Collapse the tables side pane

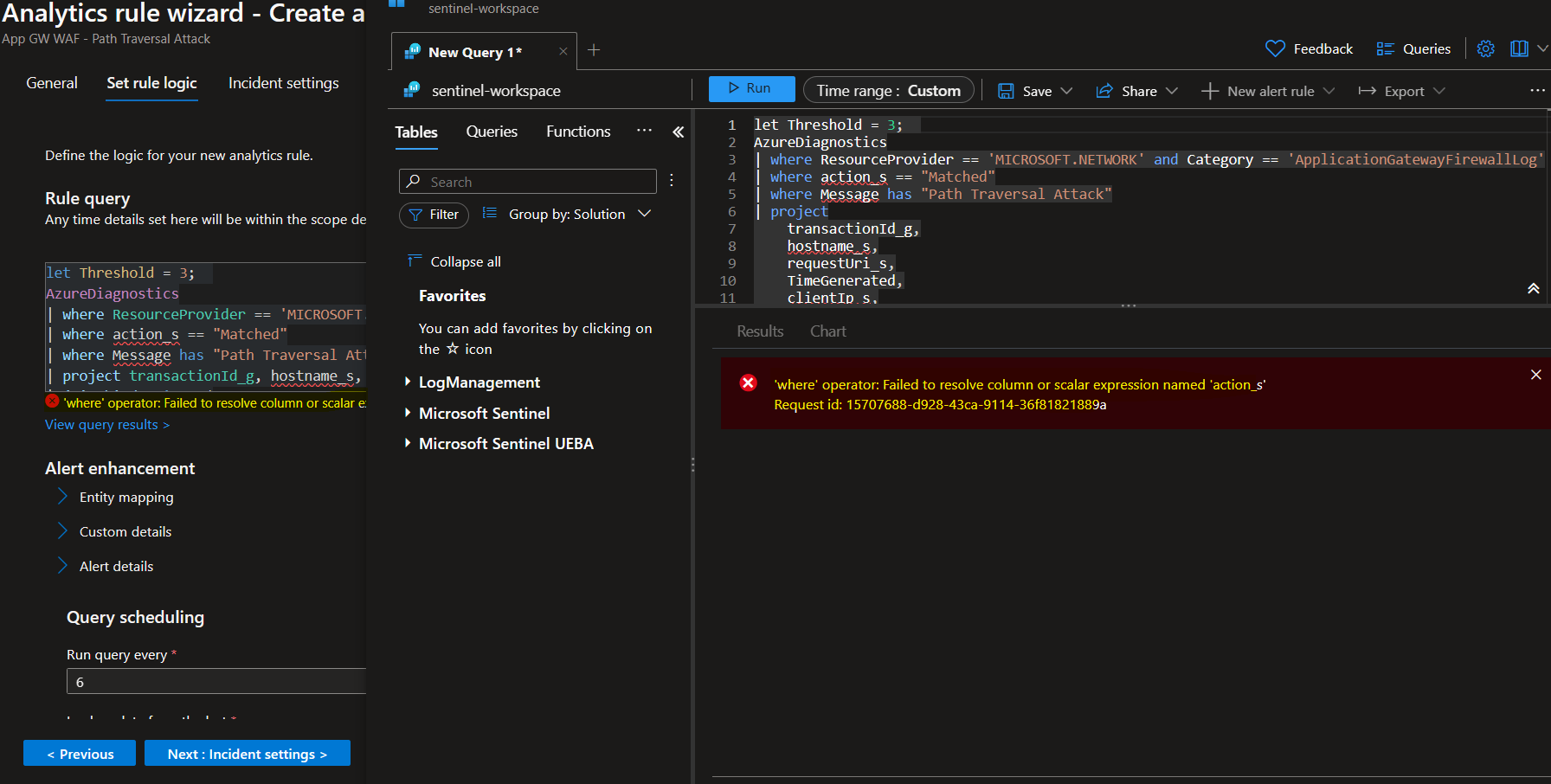tap(679, 132)
